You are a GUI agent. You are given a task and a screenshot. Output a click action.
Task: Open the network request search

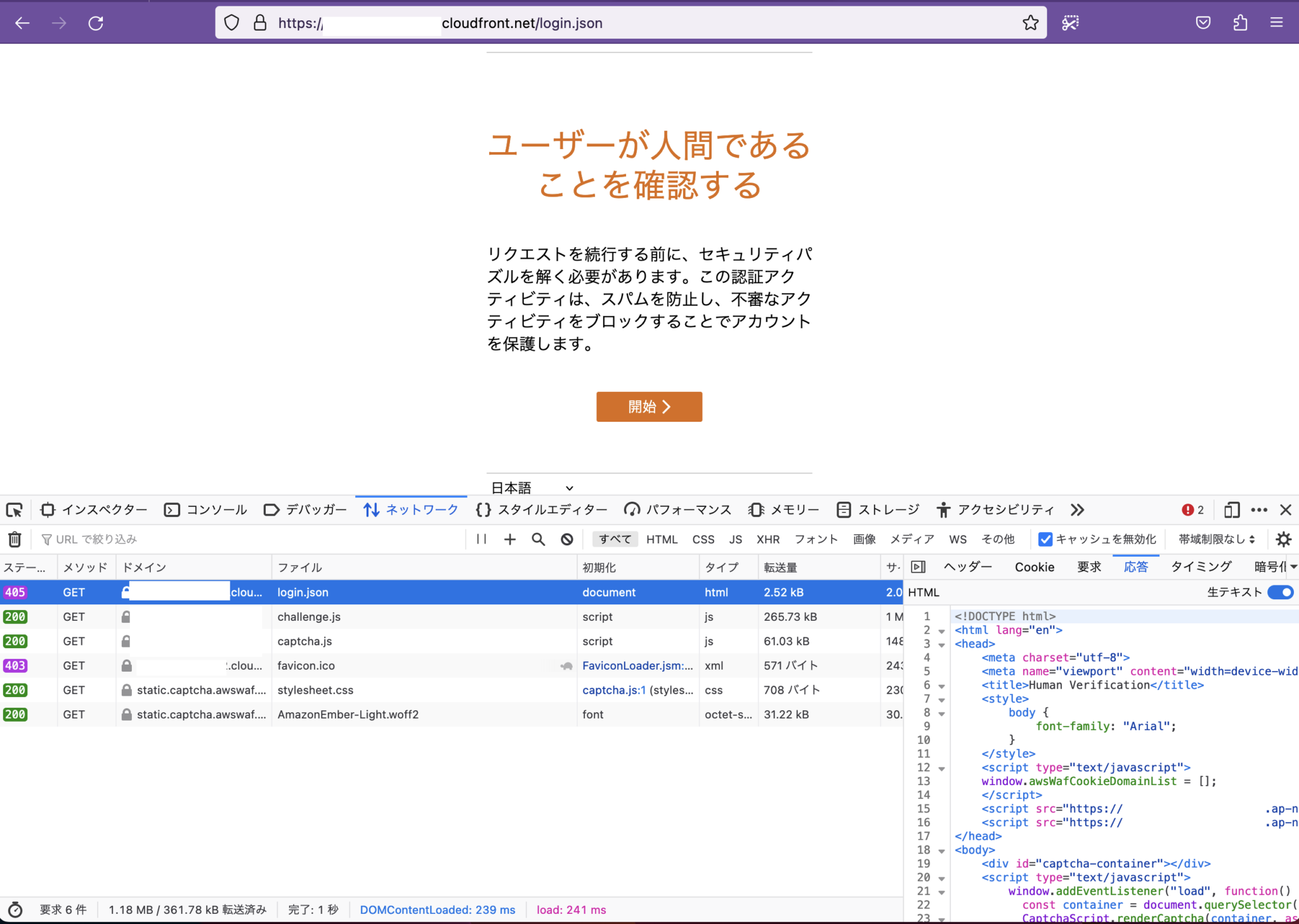537,538
